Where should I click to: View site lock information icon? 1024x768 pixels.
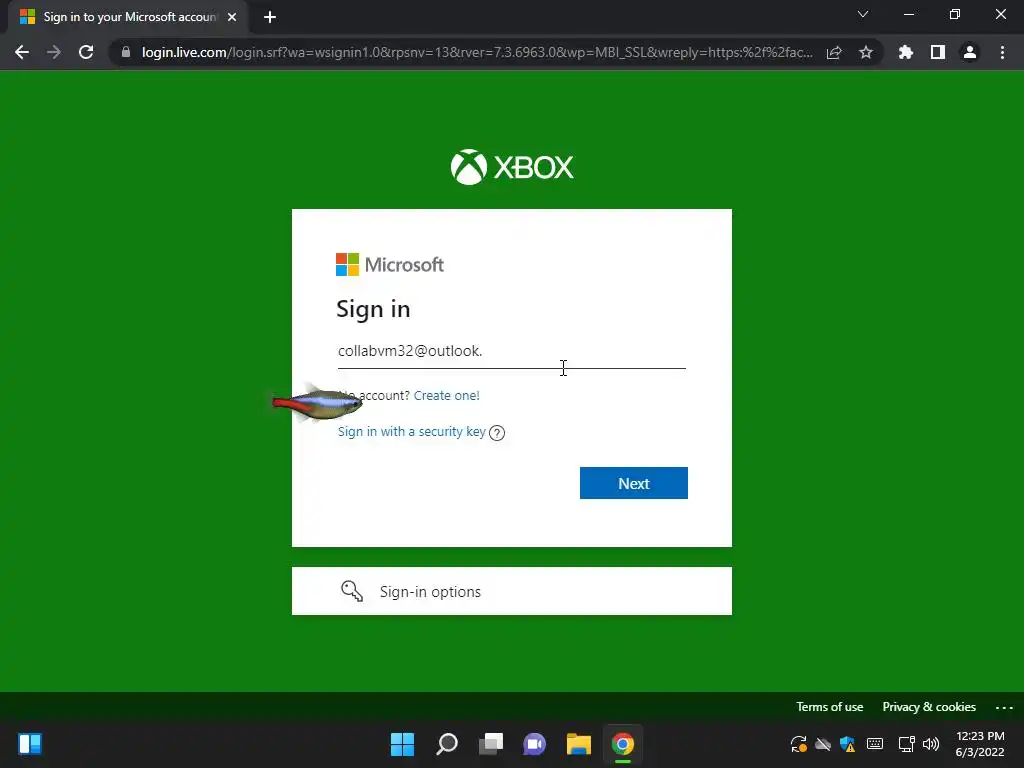tap(126, 52)
